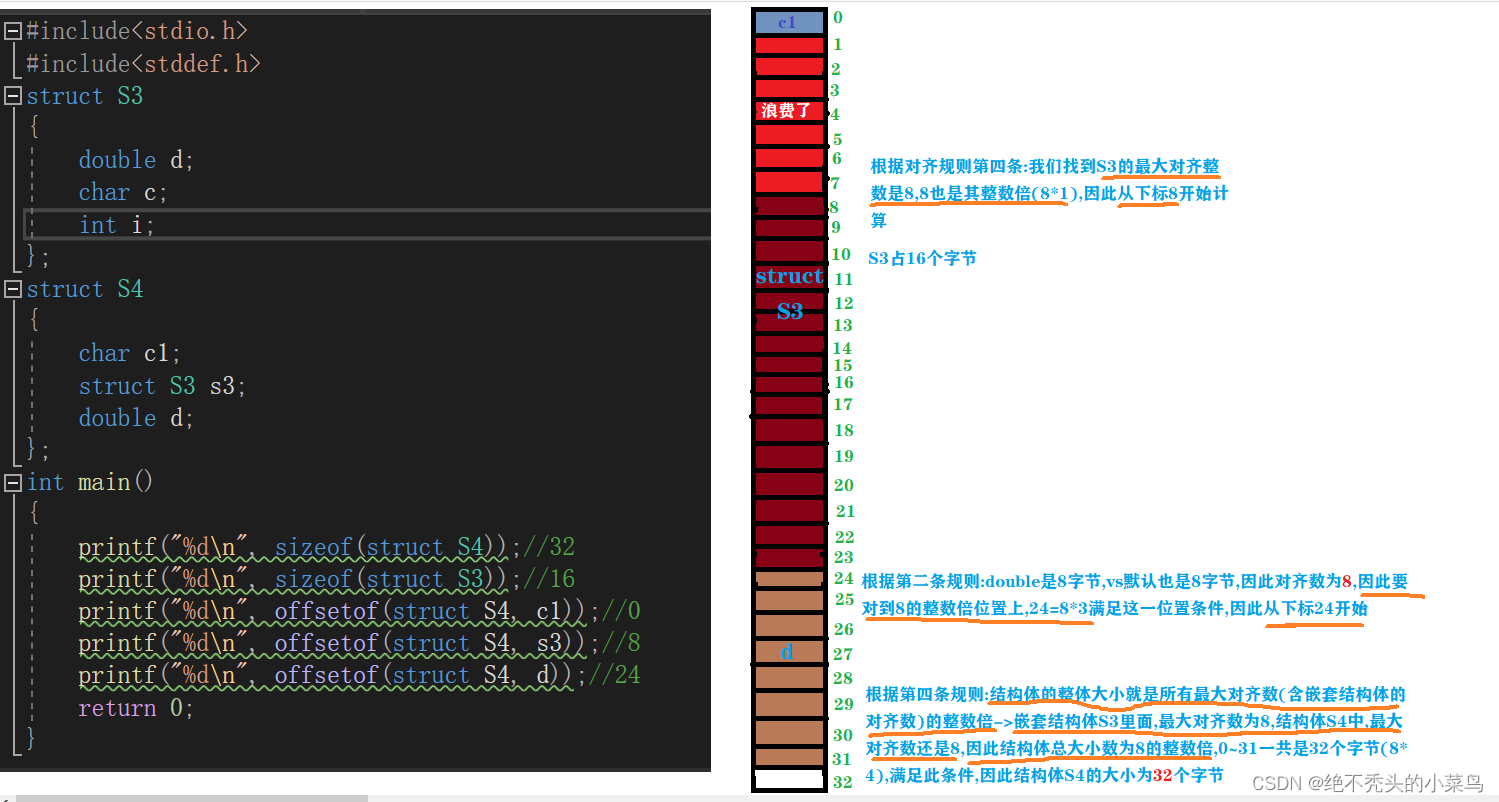This screenshot has width=1499, height=802.
Task: Click the red cell labeled 浪费了
Action: click(x=789, y=111)
